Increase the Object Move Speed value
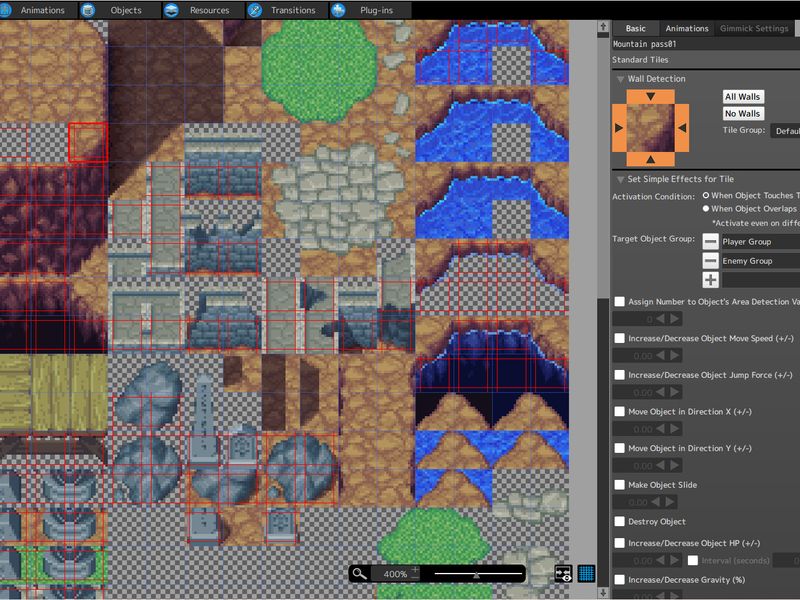 coord(674,356)
